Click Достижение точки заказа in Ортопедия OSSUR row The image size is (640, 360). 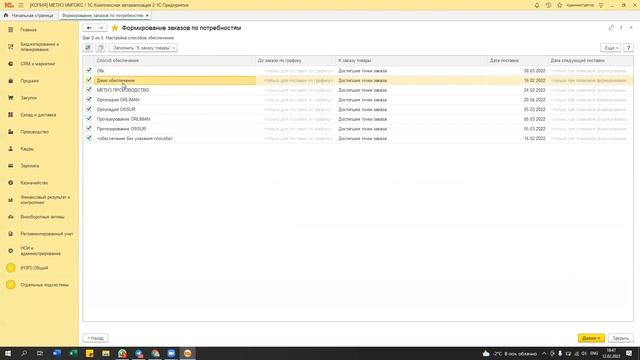362,109
